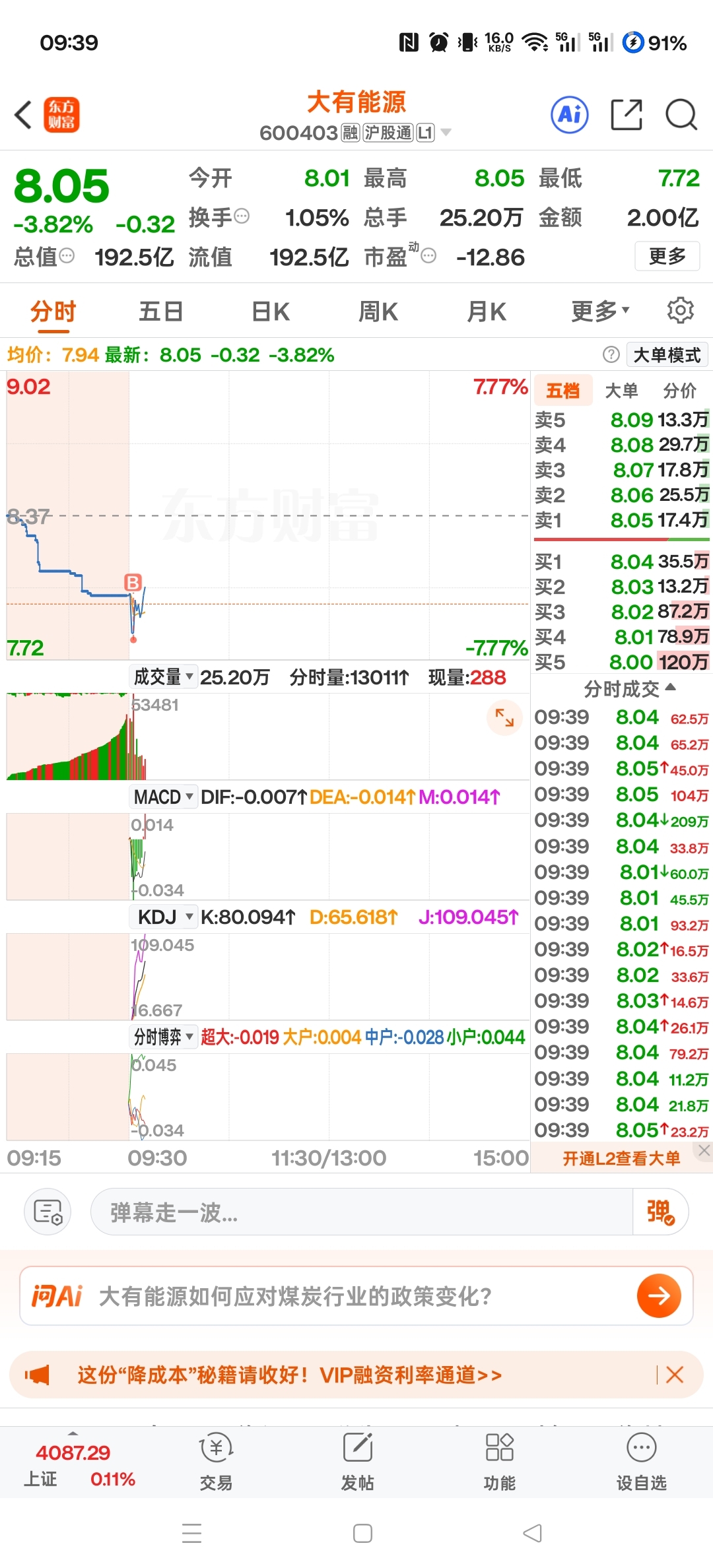713x1568 pixels.
Task: Tap the 沪股通 tag
Action: (x=388, y=133)
